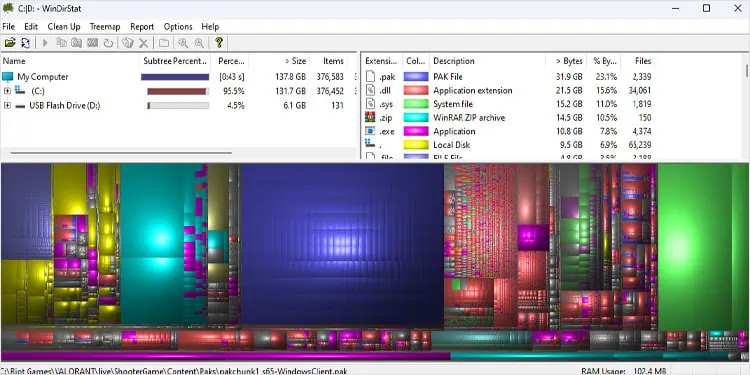Image resolution: width=750 pixels, height=375 pixels.
Task: Click the (C:) drive icon
Action: (20, 90)
